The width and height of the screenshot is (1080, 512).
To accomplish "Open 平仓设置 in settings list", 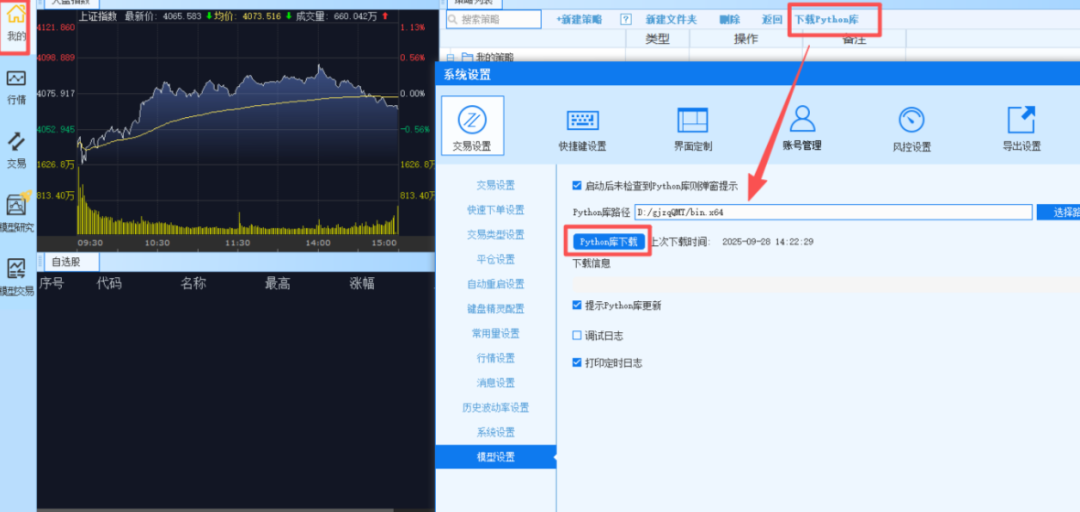I will pos(496,259).
